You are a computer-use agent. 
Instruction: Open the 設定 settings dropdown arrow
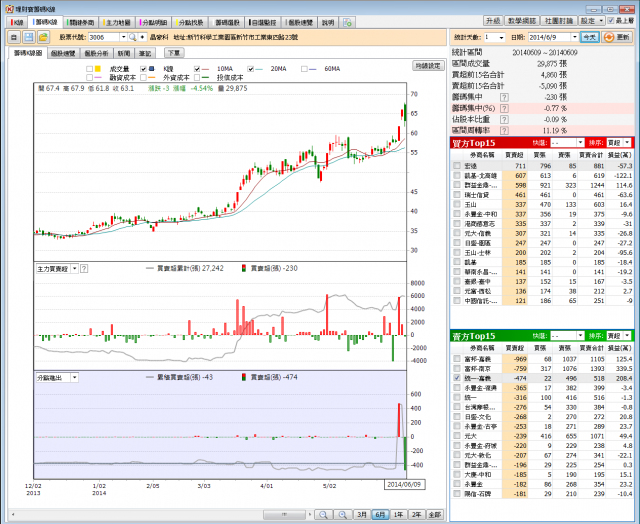coord(601,20)
